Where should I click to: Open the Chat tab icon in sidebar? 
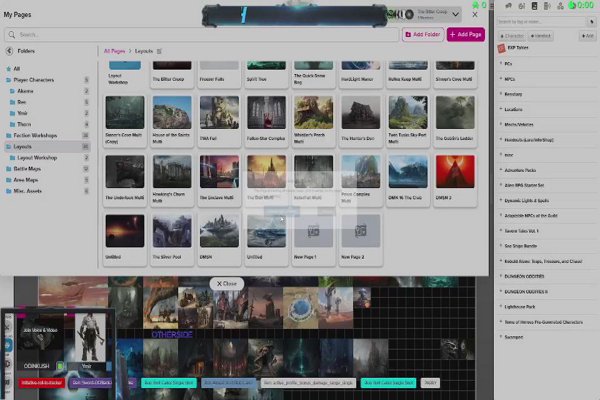click(509, 6)
